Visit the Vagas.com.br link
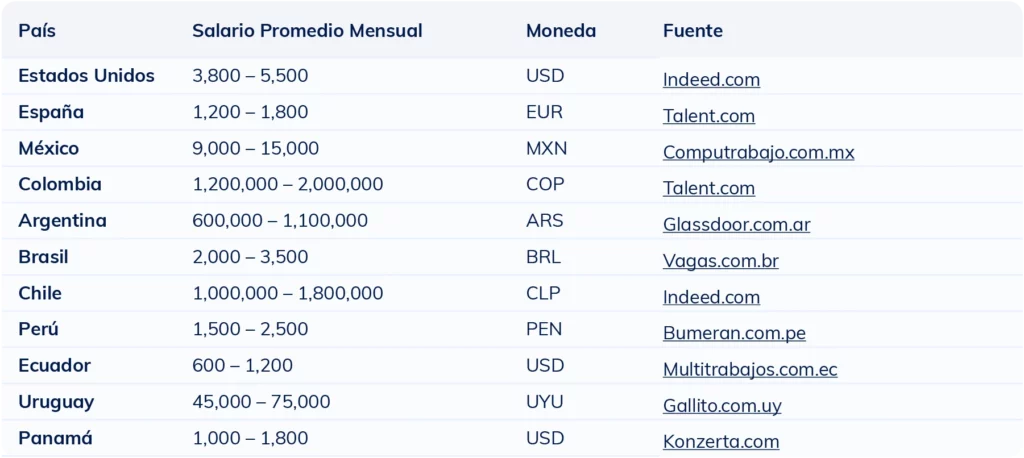The height and width of the screenshot is (458, 1024). (x=720, y=262)
